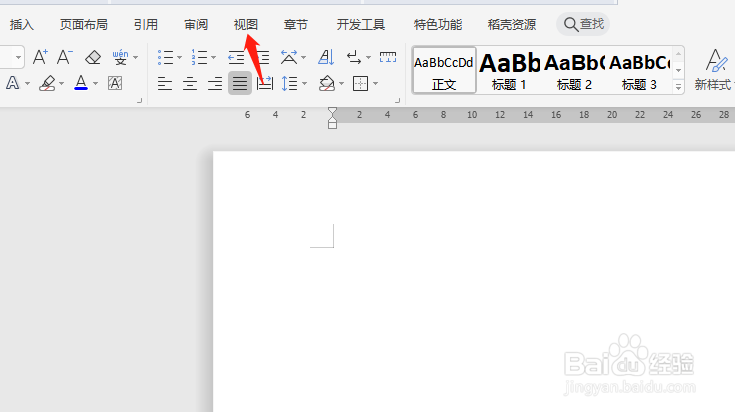Click the 查找 search magnifier box
Image resolution: width=735 pixels, height=412 pixels.
(x=583, y=24)
